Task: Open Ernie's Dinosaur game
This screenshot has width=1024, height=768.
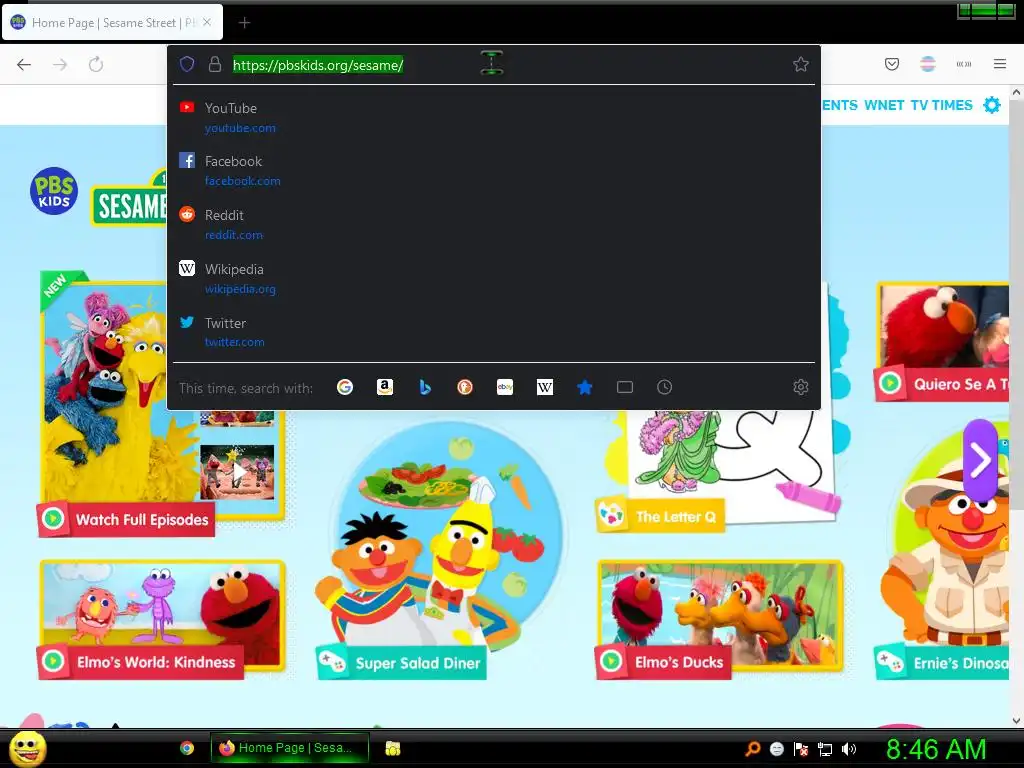Action: [x=942, y=663]
